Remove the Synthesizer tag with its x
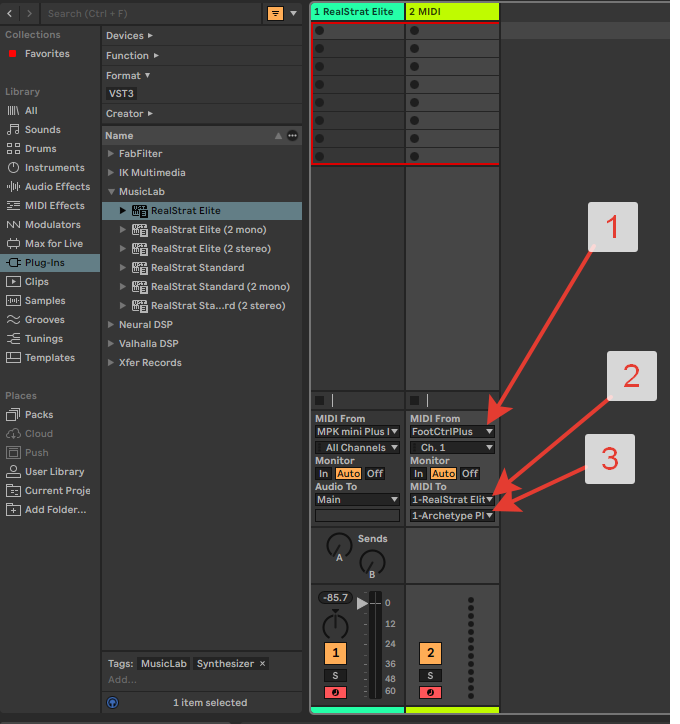The image size is (680, 724). coord(262,664)
